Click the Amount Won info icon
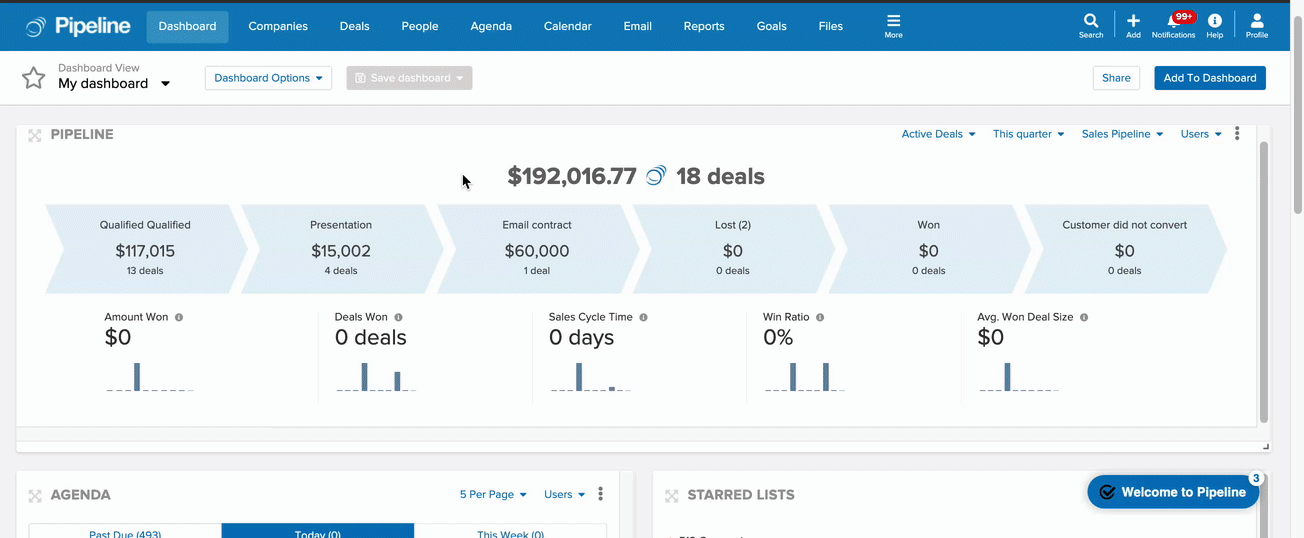 pos(179,317)
